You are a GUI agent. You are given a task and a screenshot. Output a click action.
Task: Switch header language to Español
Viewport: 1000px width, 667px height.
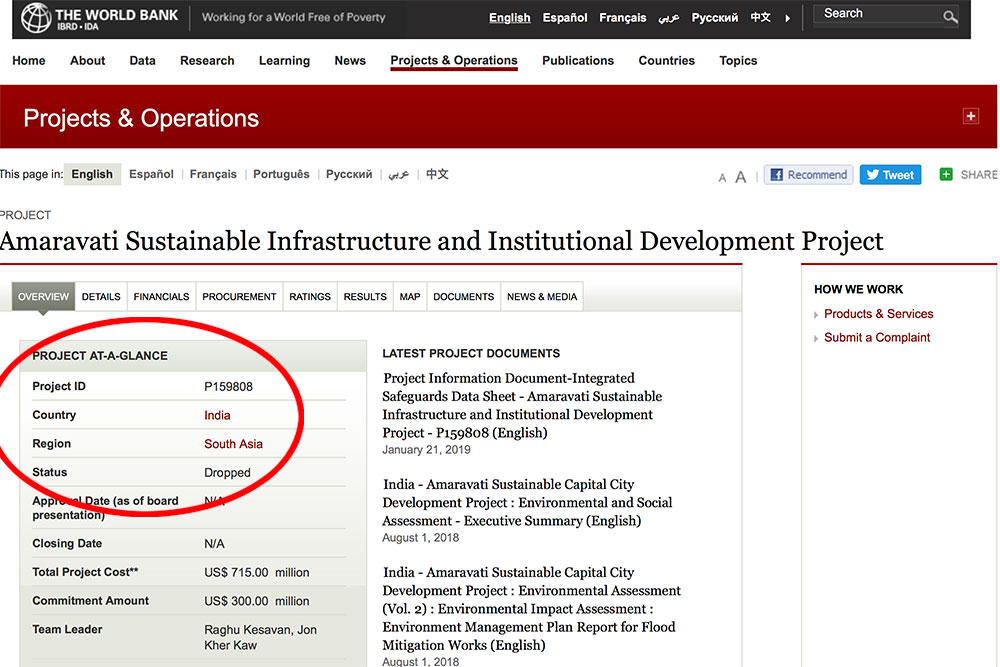564,18
